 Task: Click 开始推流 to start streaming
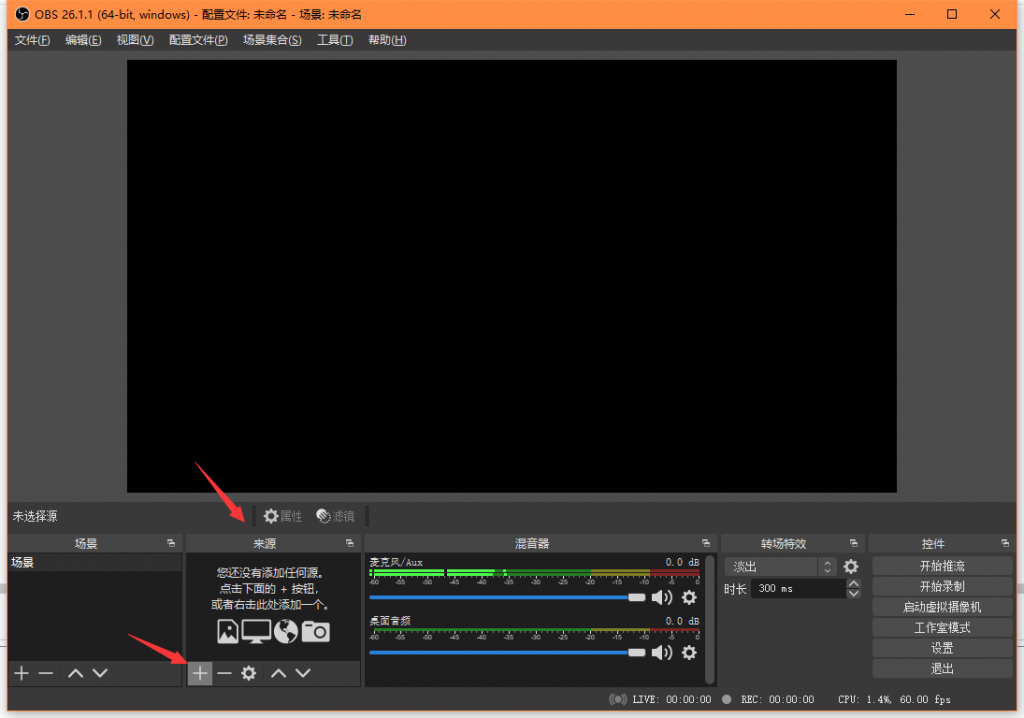942,566
